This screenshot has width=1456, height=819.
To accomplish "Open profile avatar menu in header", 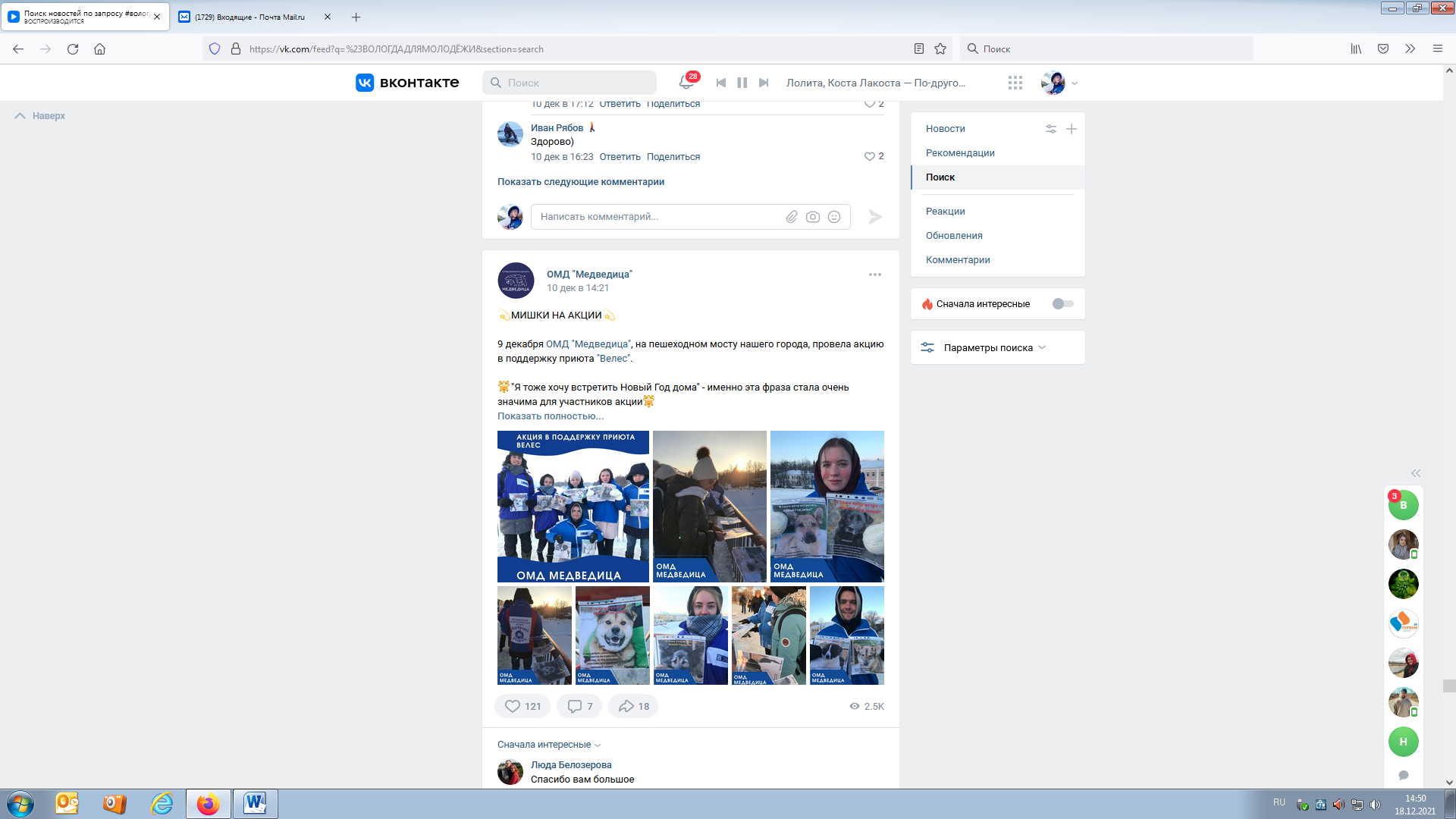I will coord(1059,83).
